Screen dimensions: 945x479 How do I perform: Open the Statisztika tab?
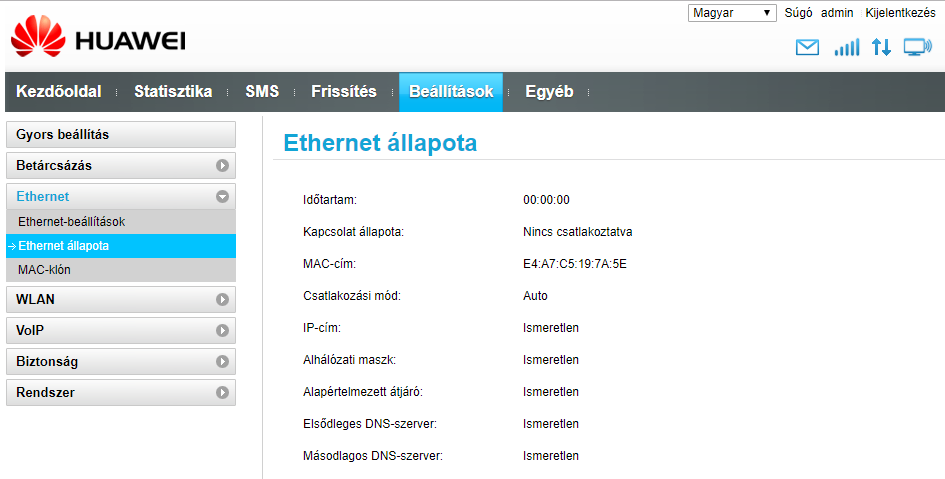click(x=173, y=92)
